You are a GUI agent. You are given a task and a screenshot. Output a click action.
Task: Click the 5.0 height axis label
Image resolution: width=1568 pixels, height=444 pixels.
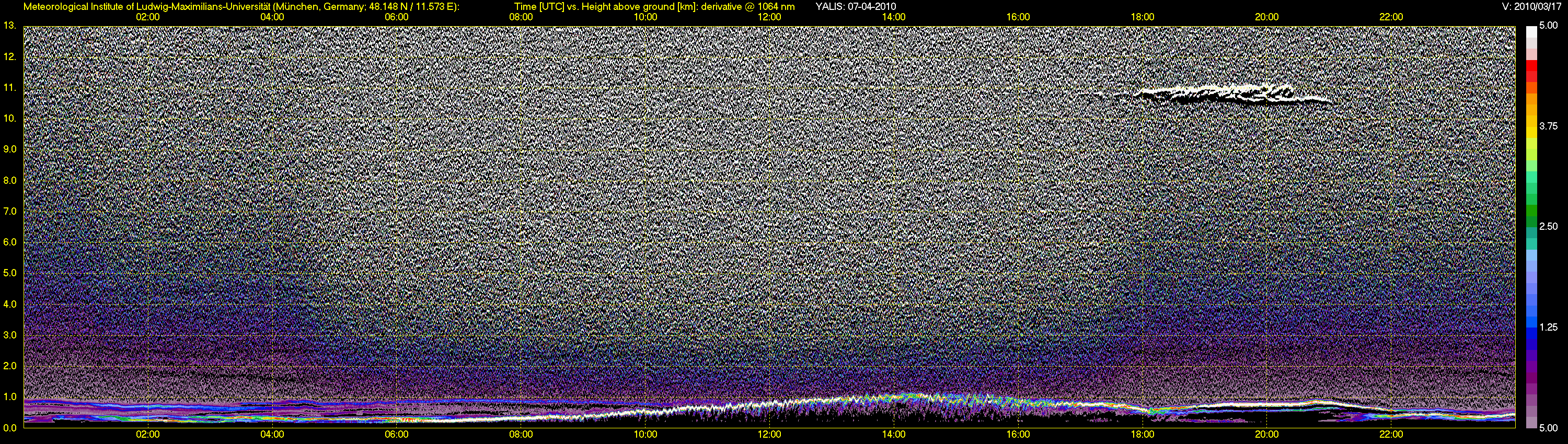click(10, 273)
